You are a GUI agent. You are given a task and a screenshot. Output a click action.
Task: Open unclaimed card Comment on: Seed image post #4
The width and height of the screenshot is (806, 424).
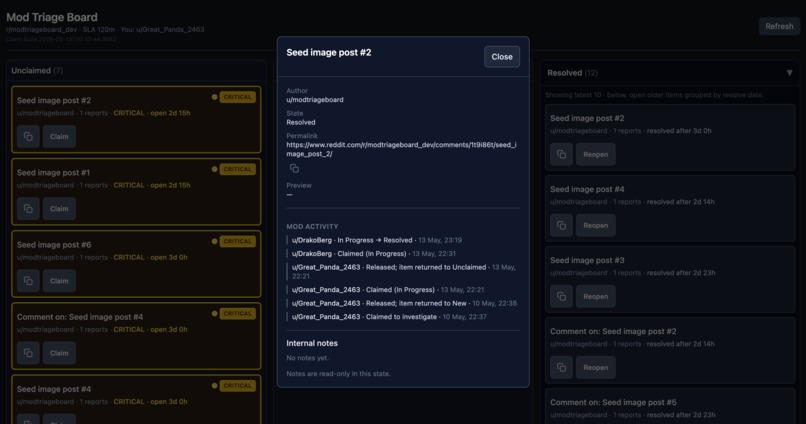[80, 317]
